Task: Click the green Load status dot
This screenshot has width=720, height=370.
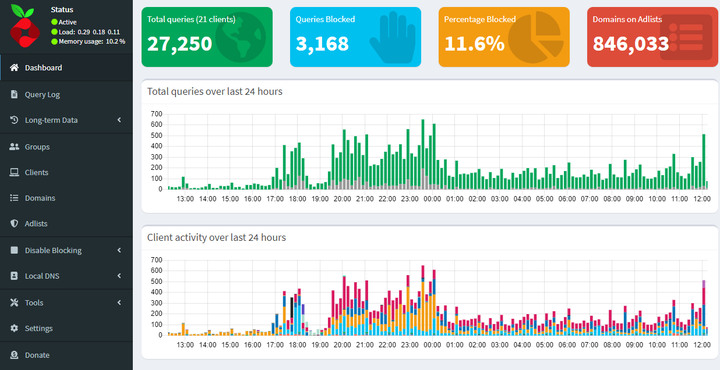Action: (55, 32)
